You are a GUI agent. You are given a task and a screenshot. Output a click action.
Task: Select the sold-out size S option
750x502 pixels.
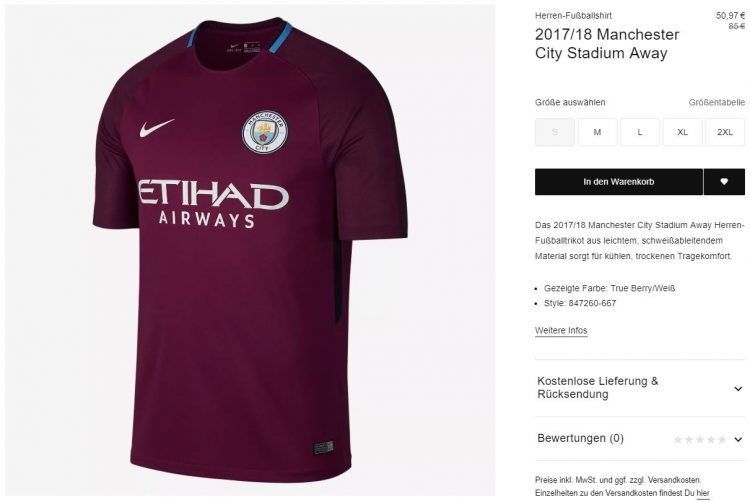555,132
